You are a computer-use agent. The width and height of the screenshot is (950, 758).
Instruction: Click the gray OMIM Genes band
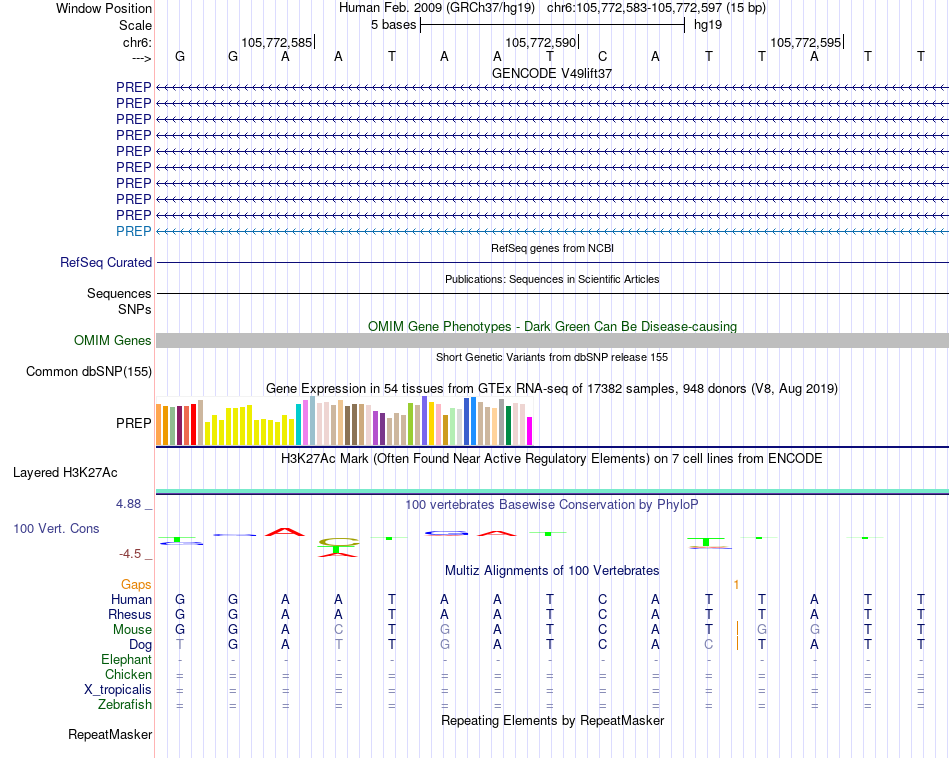coord(552,341)
